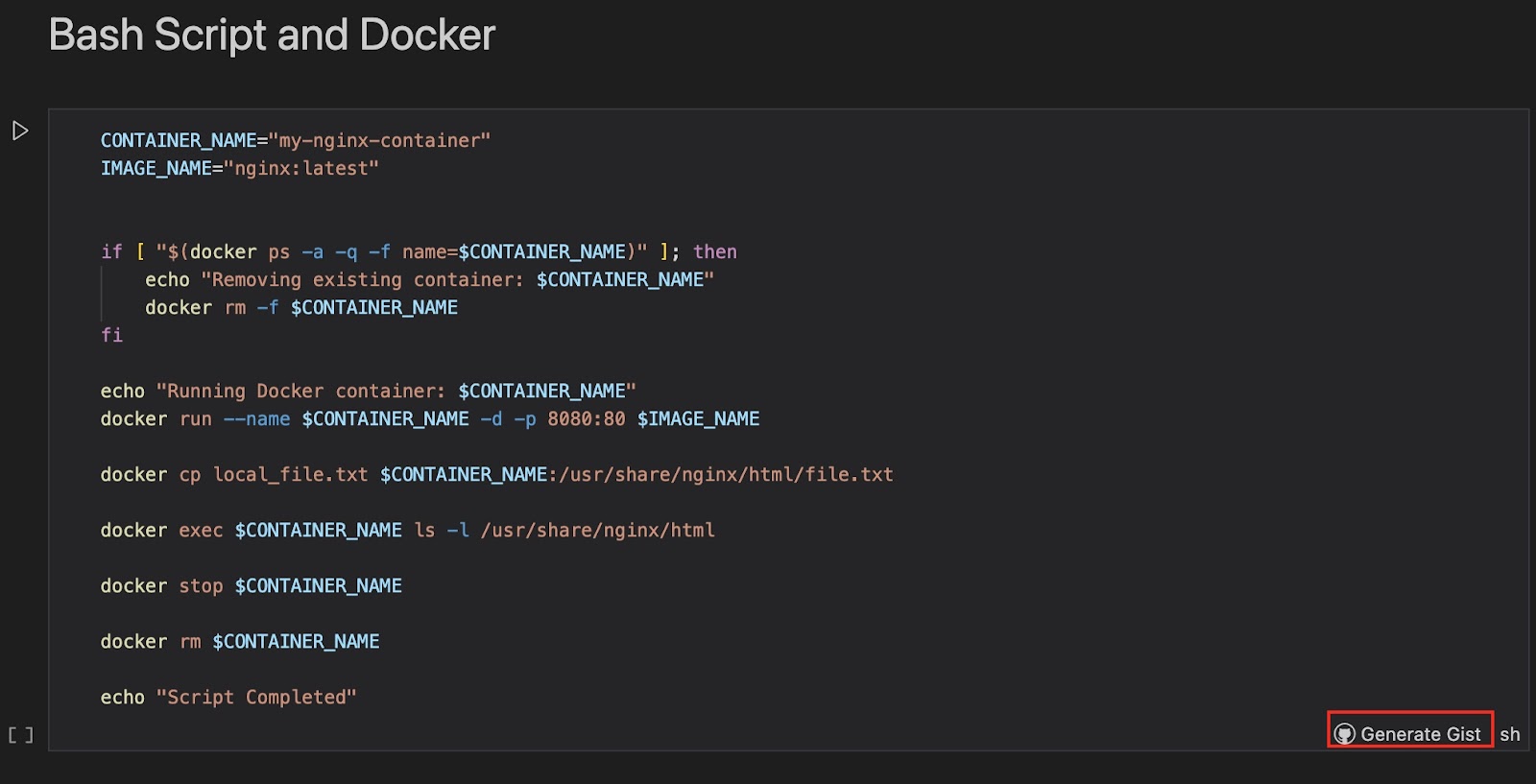Click the closing 'fi' keyword
Image resolution: width=1536 pixels, height=784 pixels.
point(111,336)
